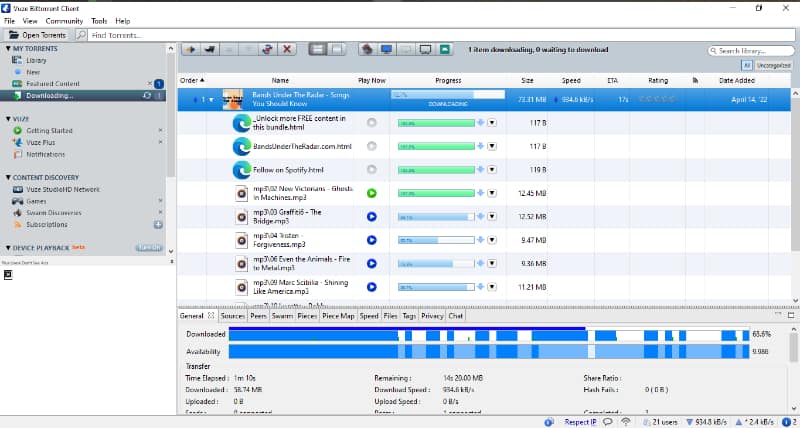Click the chat bubble status bar icon

[x=608, y=422]
